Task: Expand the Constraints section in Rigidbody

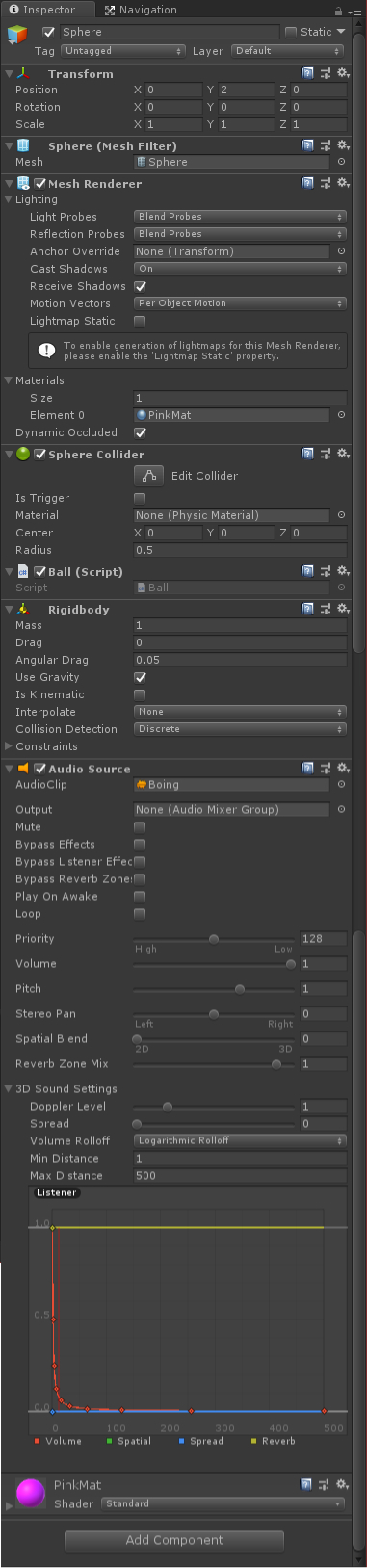Action: 9,746
